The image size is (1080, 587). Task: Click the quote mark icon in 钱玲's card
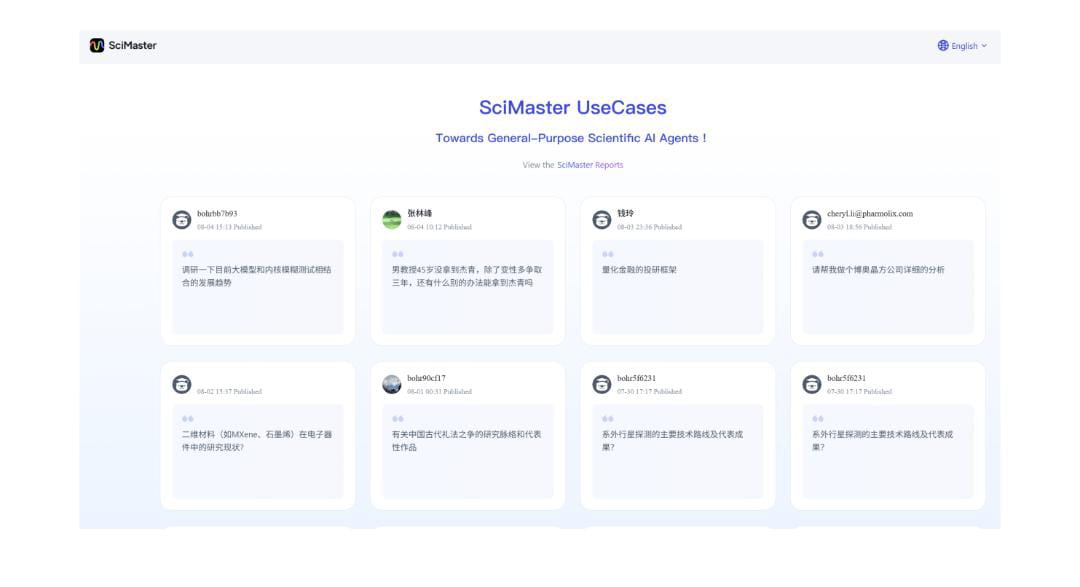(x=608, y=254)
